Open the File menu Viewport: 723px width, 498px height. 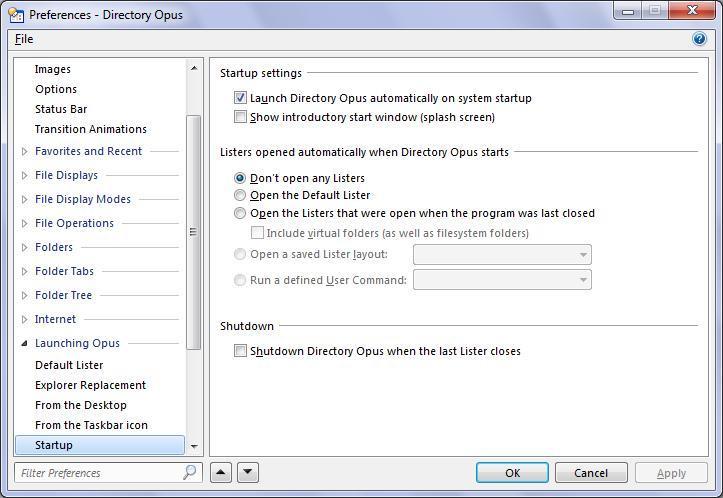(x=24, y=39)
